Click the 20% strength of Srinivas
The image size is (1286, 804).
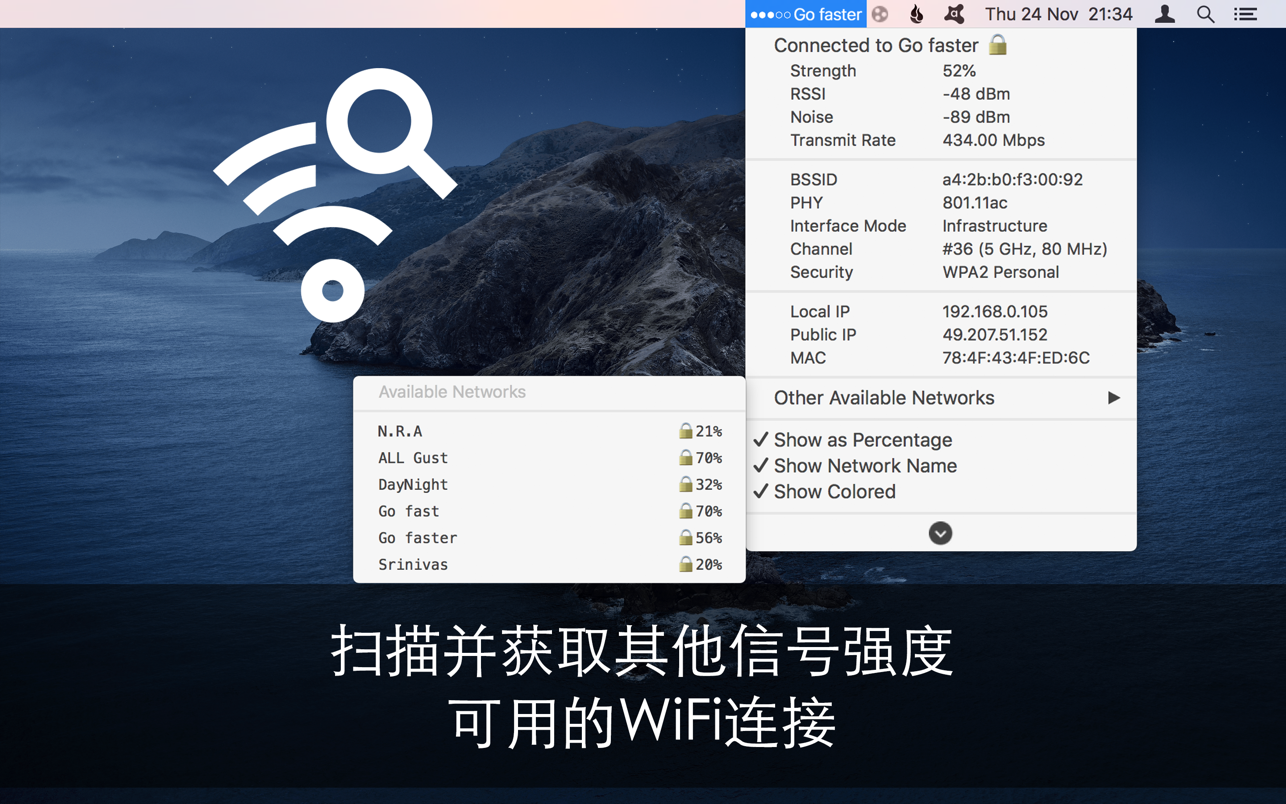pos(709,565)
